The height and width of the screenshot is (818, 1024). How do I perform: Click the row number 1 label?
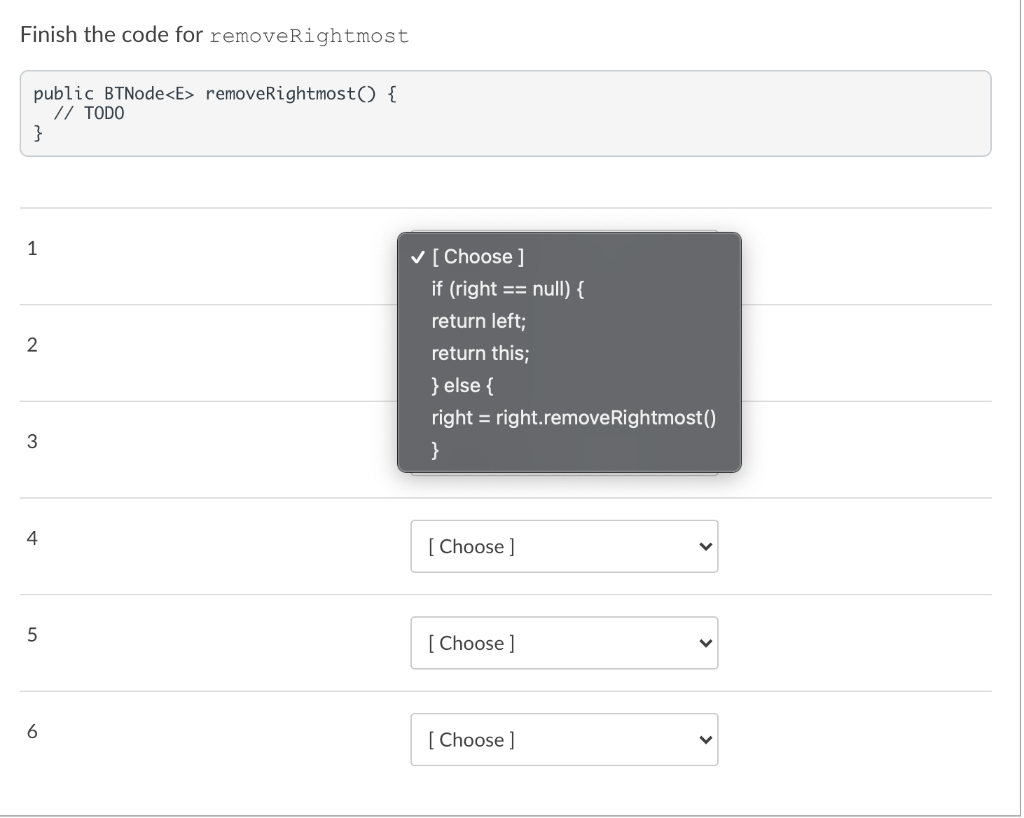coord(31,248)
